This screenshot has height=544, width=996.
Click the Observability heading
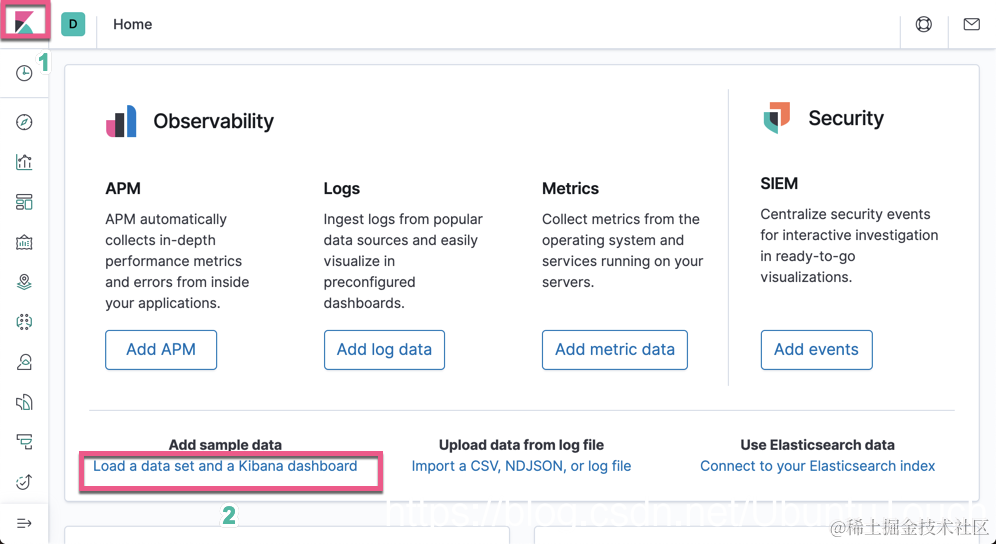click(x=213, y=121)
